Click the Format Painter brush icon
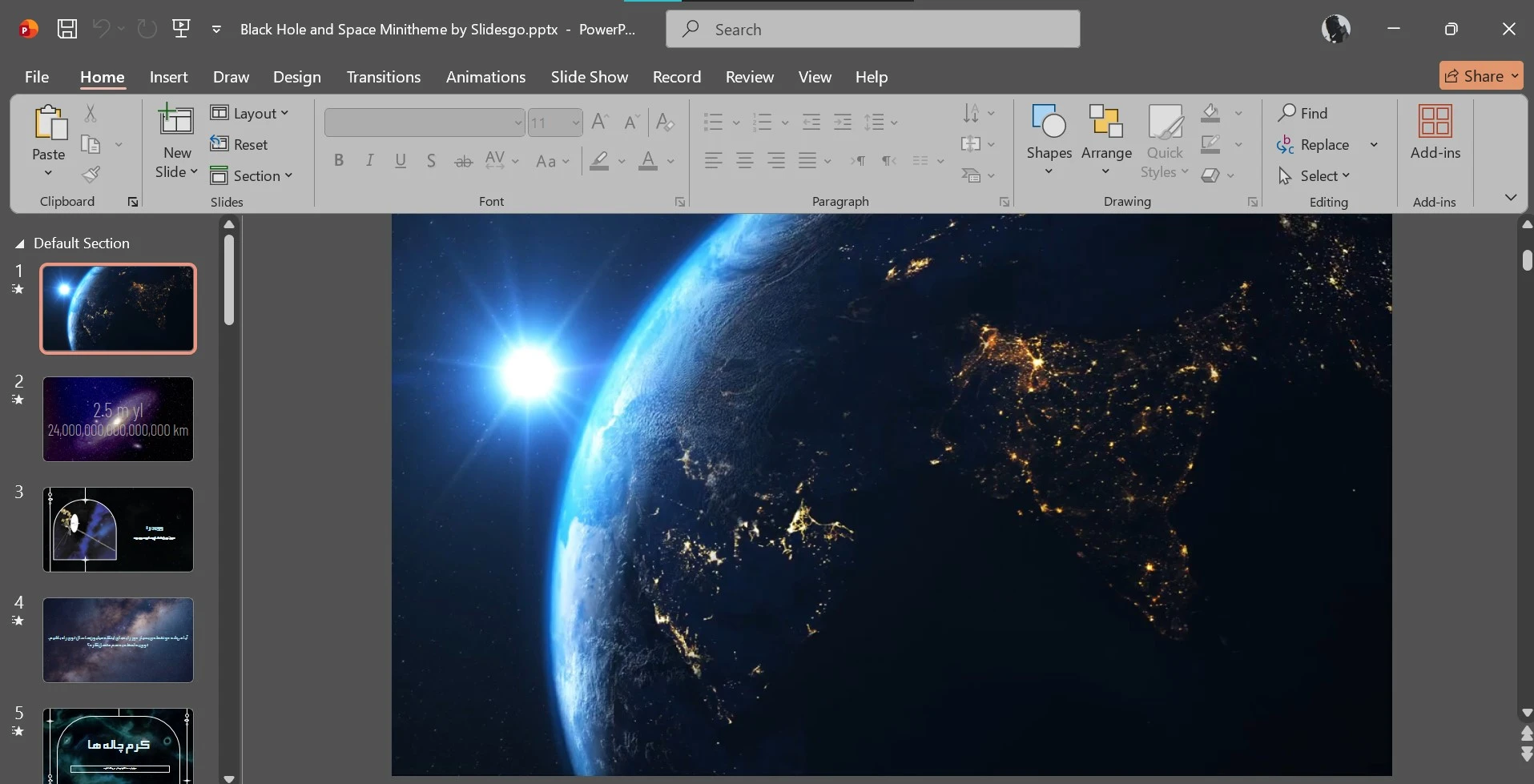 91,175
